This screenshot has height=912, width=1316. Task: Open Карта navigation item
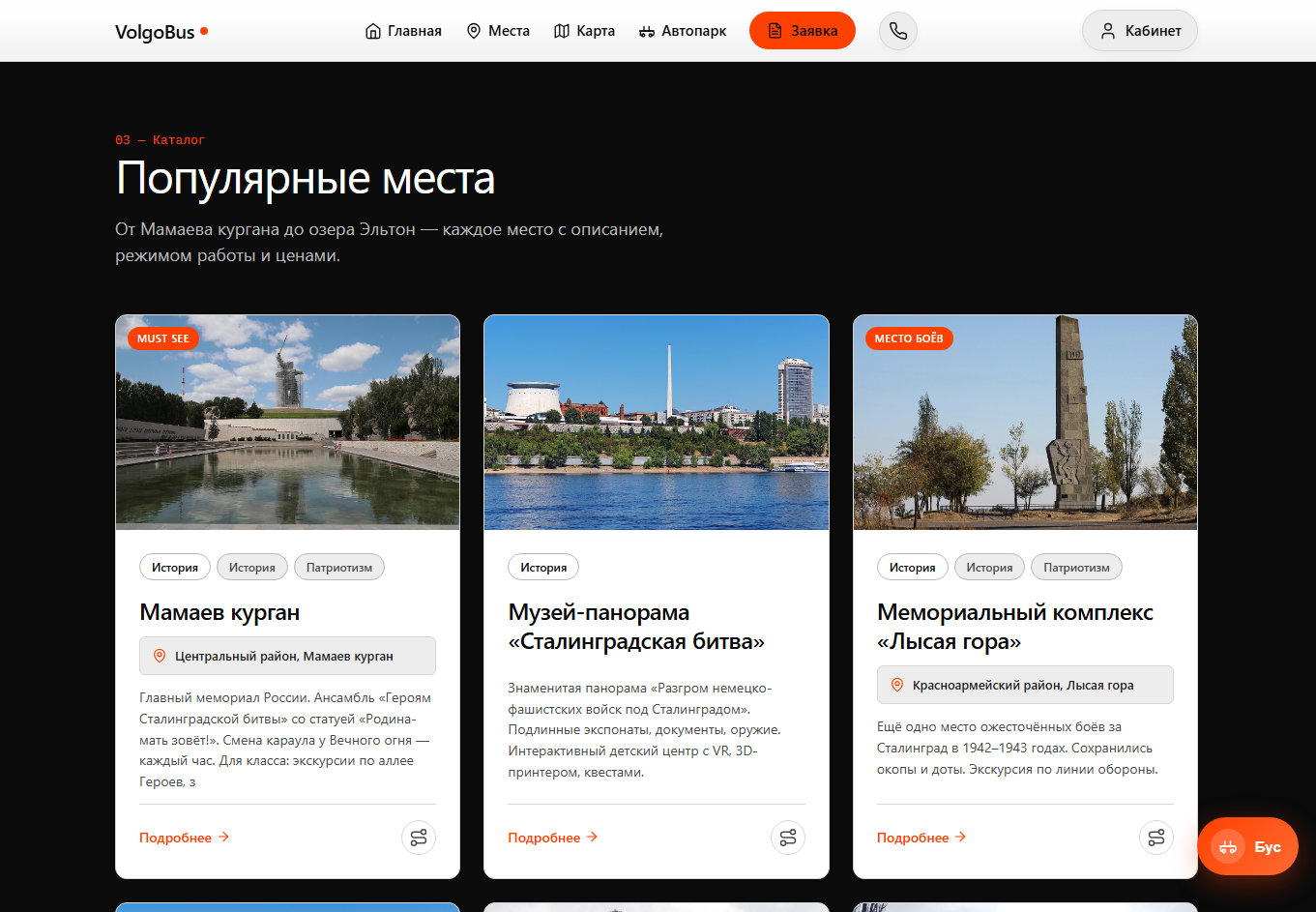pos(584,31)
